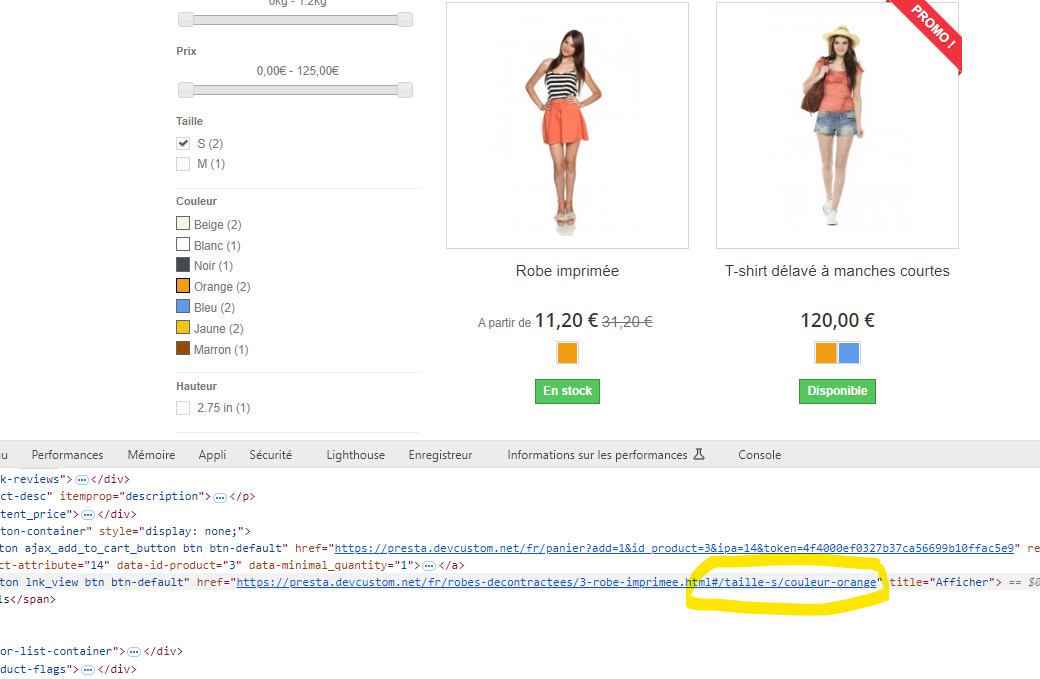Open the Performances DevTools tab
Viewport: 1040px width, 679px height.
click(x=68, y=455)
